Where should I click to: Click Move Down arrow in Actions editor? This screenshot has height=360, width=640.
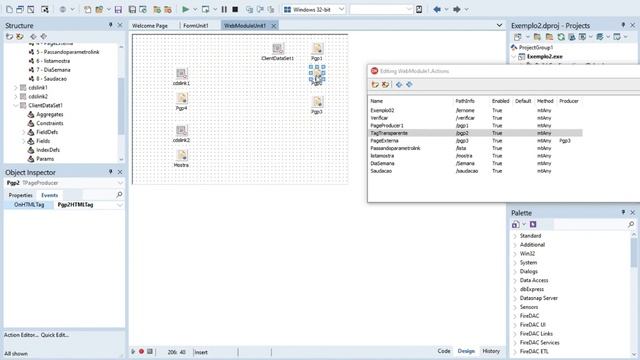point(409,84)
